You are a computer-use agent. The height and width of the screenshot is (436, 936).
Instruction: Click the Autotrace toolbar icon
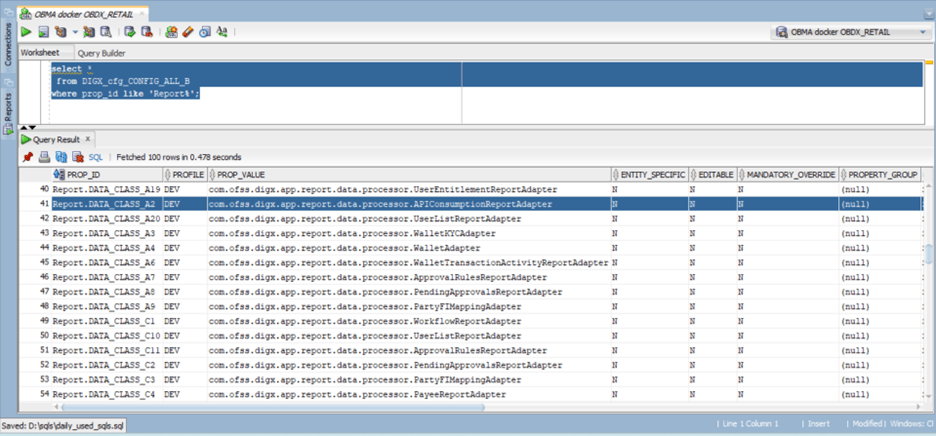click(x=90, y=32)
